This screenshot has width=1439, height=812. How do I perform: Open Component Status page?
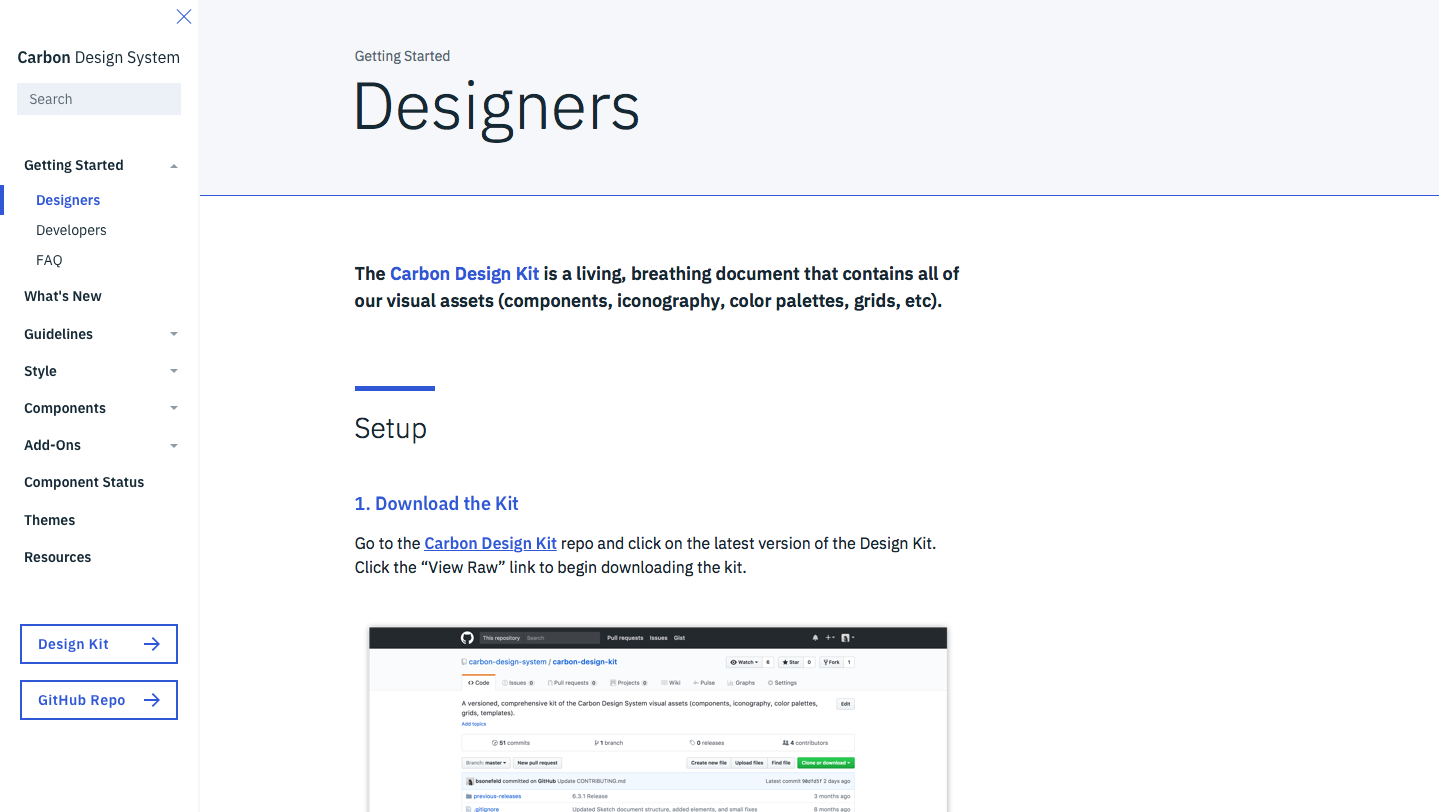click(x=84, y=482)
